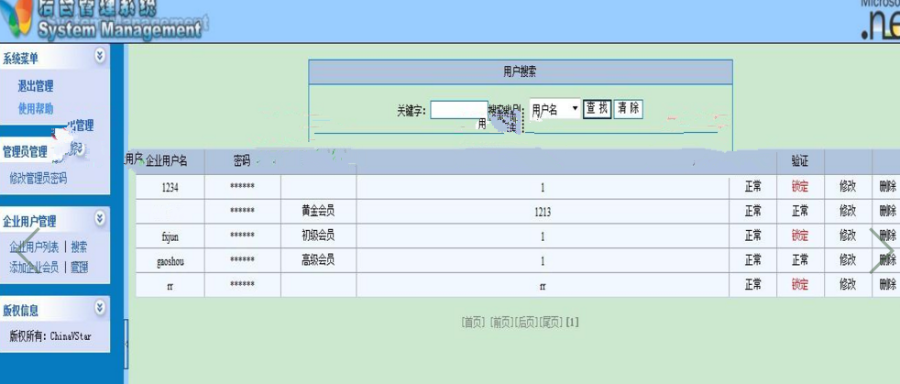Go to 前页 previous page link
Screen dimensions: 900x384
[x=502, y=323]
